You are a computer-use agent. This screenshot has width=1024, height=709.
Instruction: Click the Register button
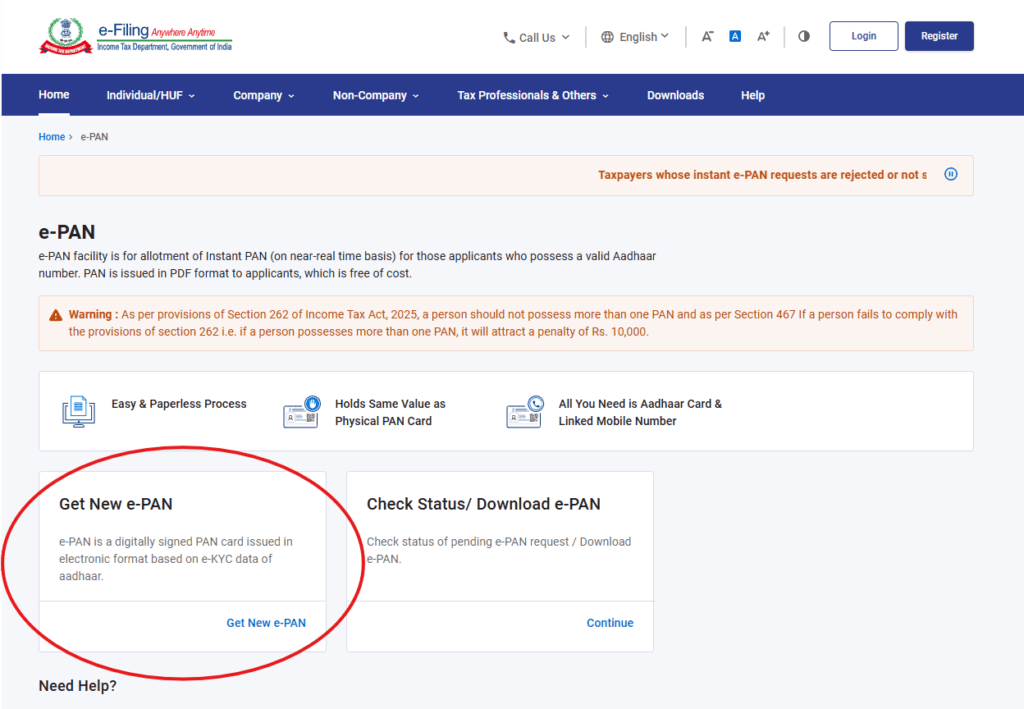point(939,36)
